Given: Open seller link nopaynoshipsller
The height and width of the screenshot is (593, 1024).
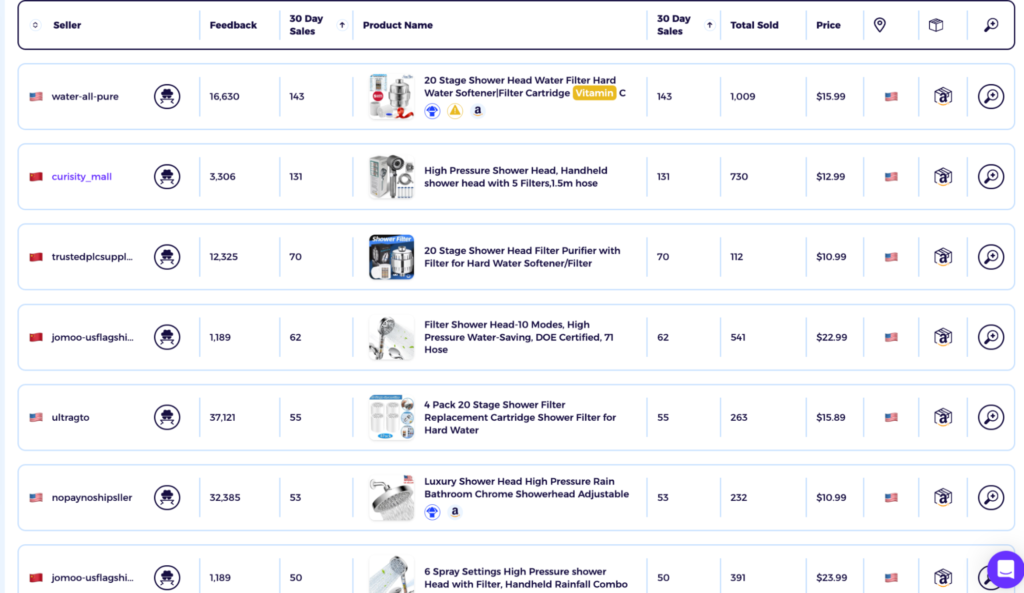Looking at the screenshot, I should 91,498.
